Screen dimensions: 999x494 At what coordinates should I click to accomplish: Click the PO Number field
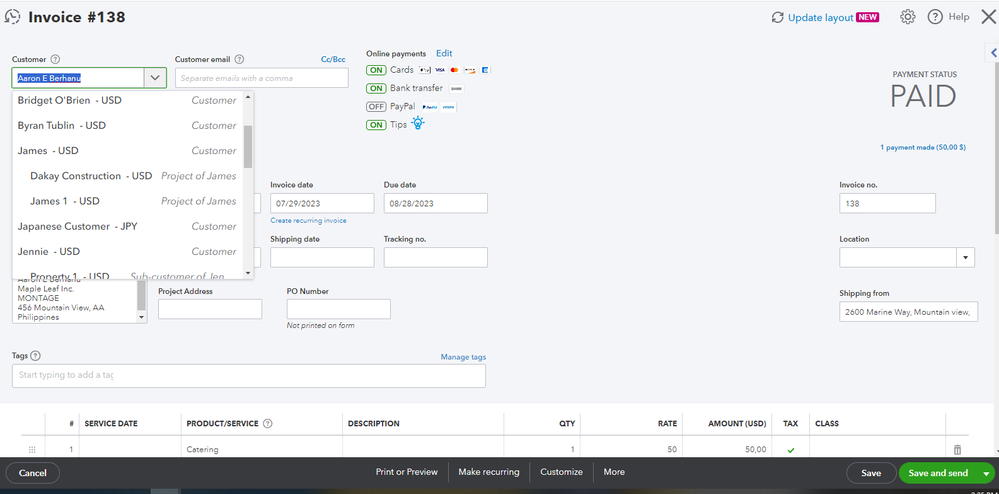(338, 309)
